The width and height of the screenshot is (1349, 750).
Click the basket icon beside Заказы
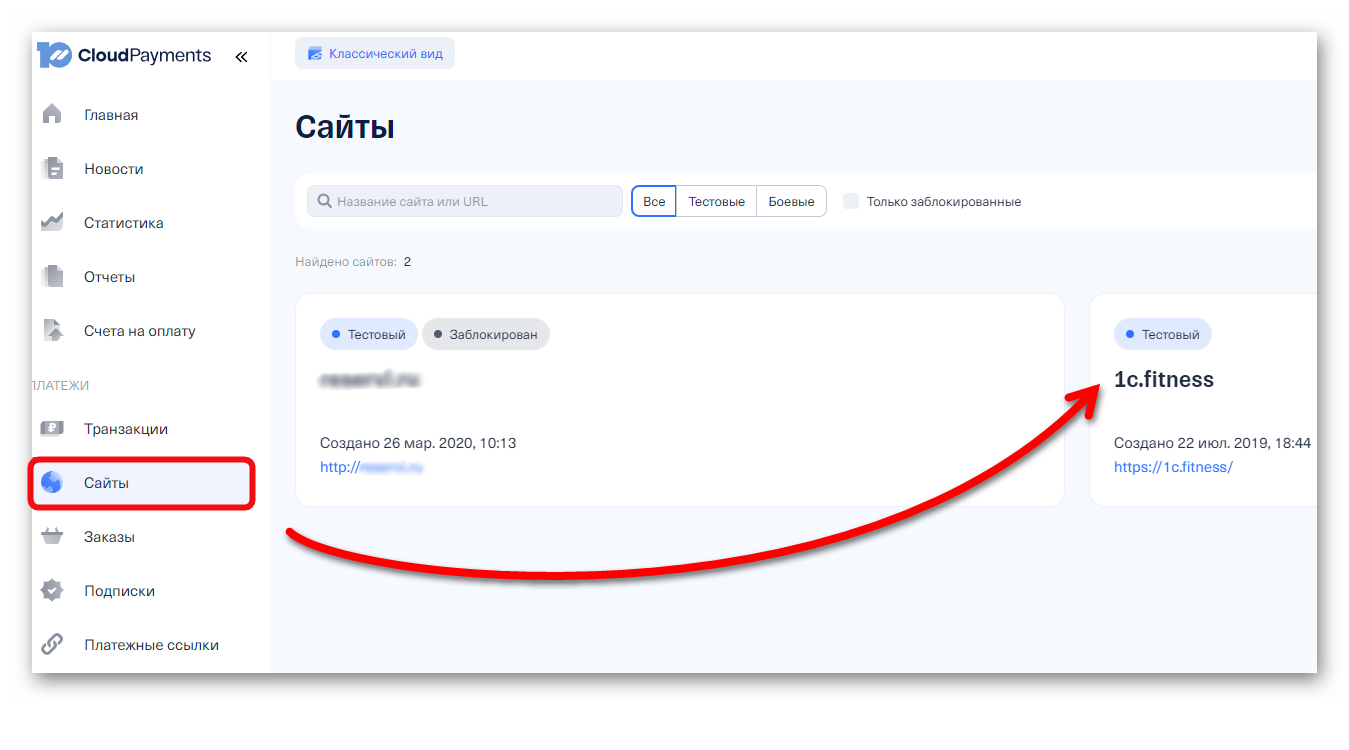pyautogui.click(x=52, y=537)
